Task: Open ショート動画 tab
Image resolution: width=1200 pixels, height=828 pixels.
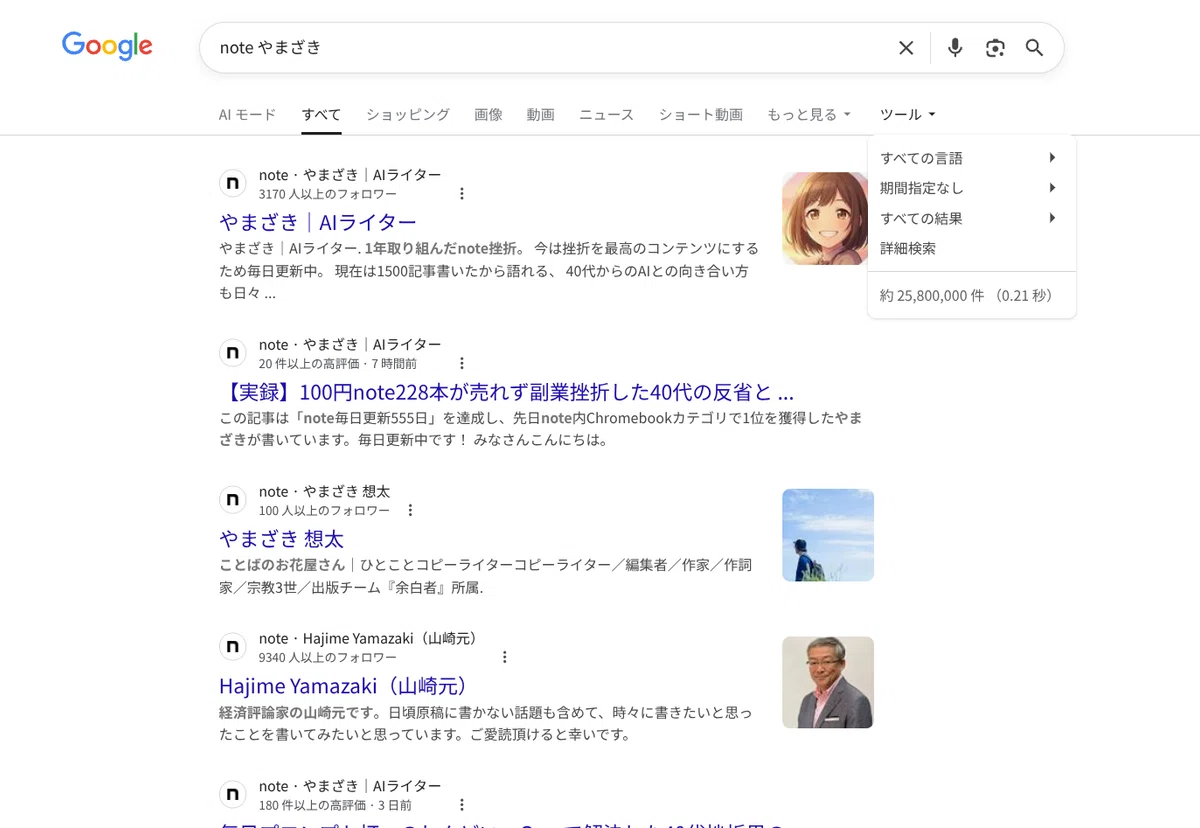Action: click(x=701, y=115)
